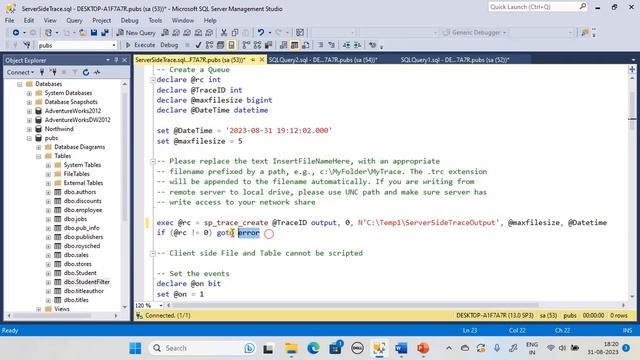
Task: Collapse the declare @rc code region
Action: click(x=152, y=80)
